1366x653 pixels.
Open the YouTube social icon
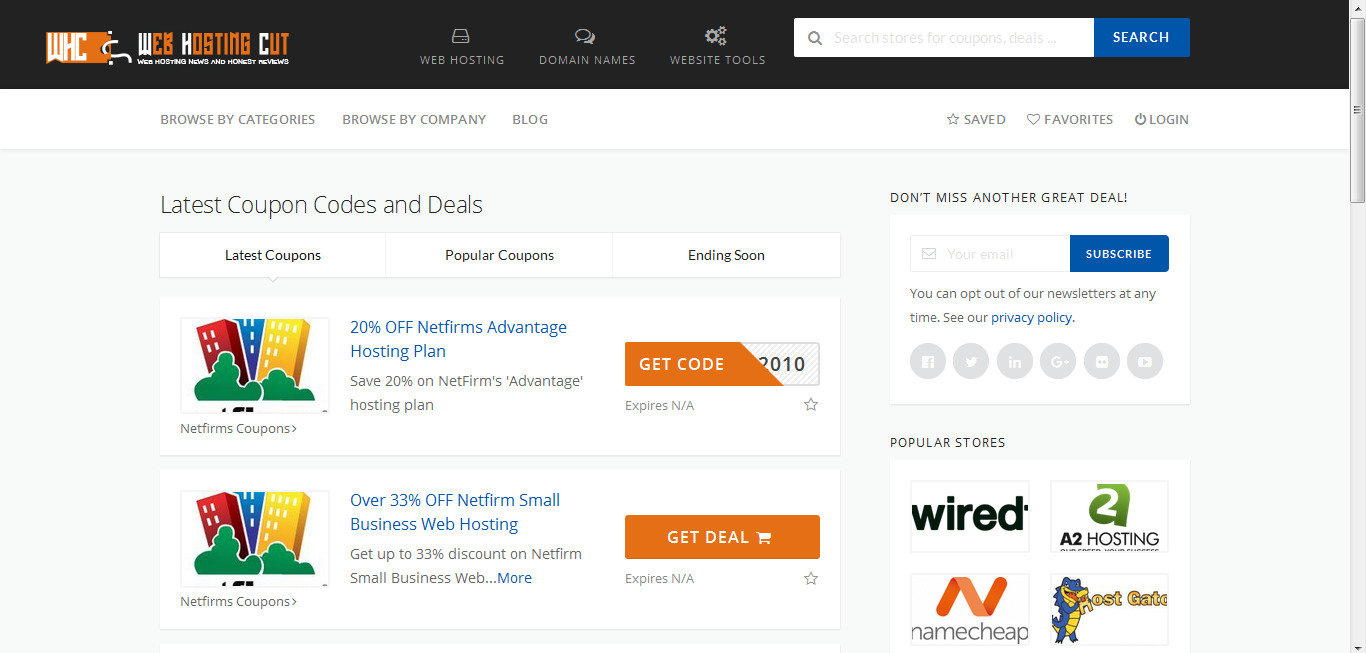tap(1145, 361)
